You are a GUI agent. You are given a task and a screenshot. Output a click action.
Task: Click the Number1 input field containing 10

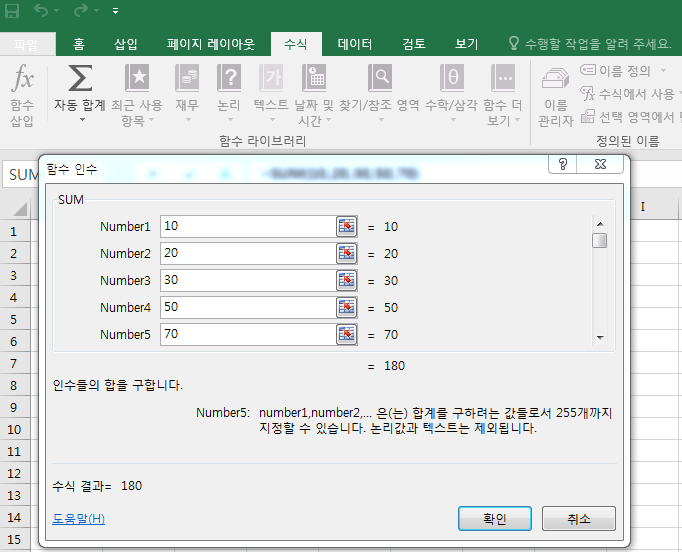(248, 226)
